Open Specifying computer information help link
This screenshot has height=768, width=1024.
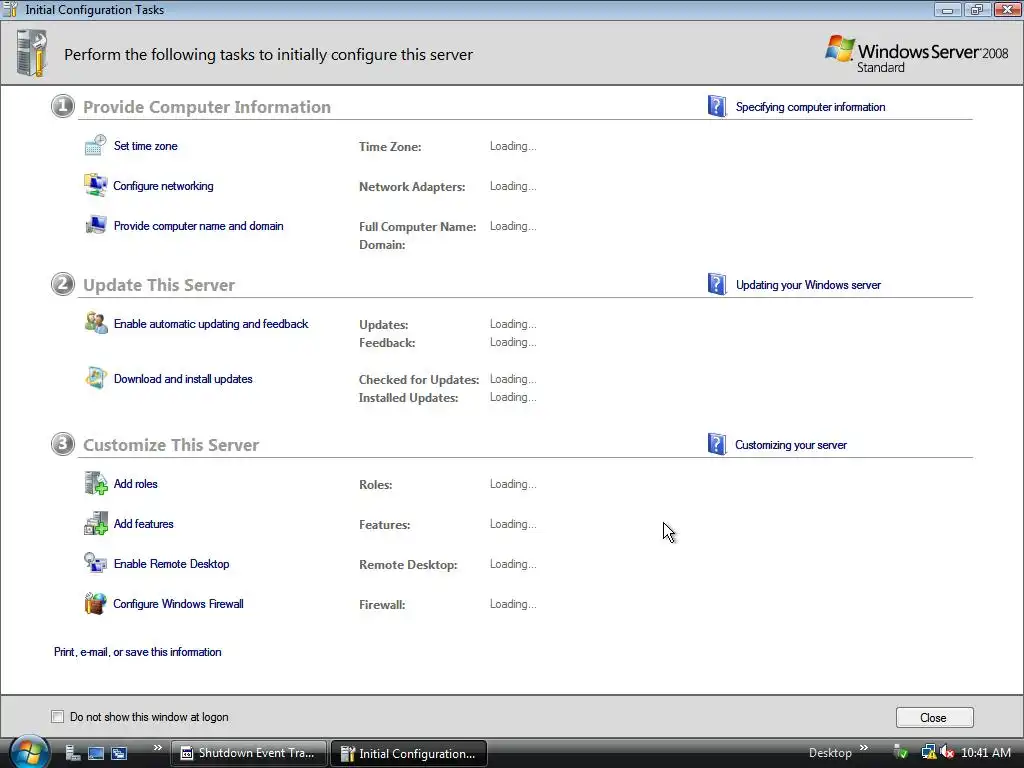810,106
